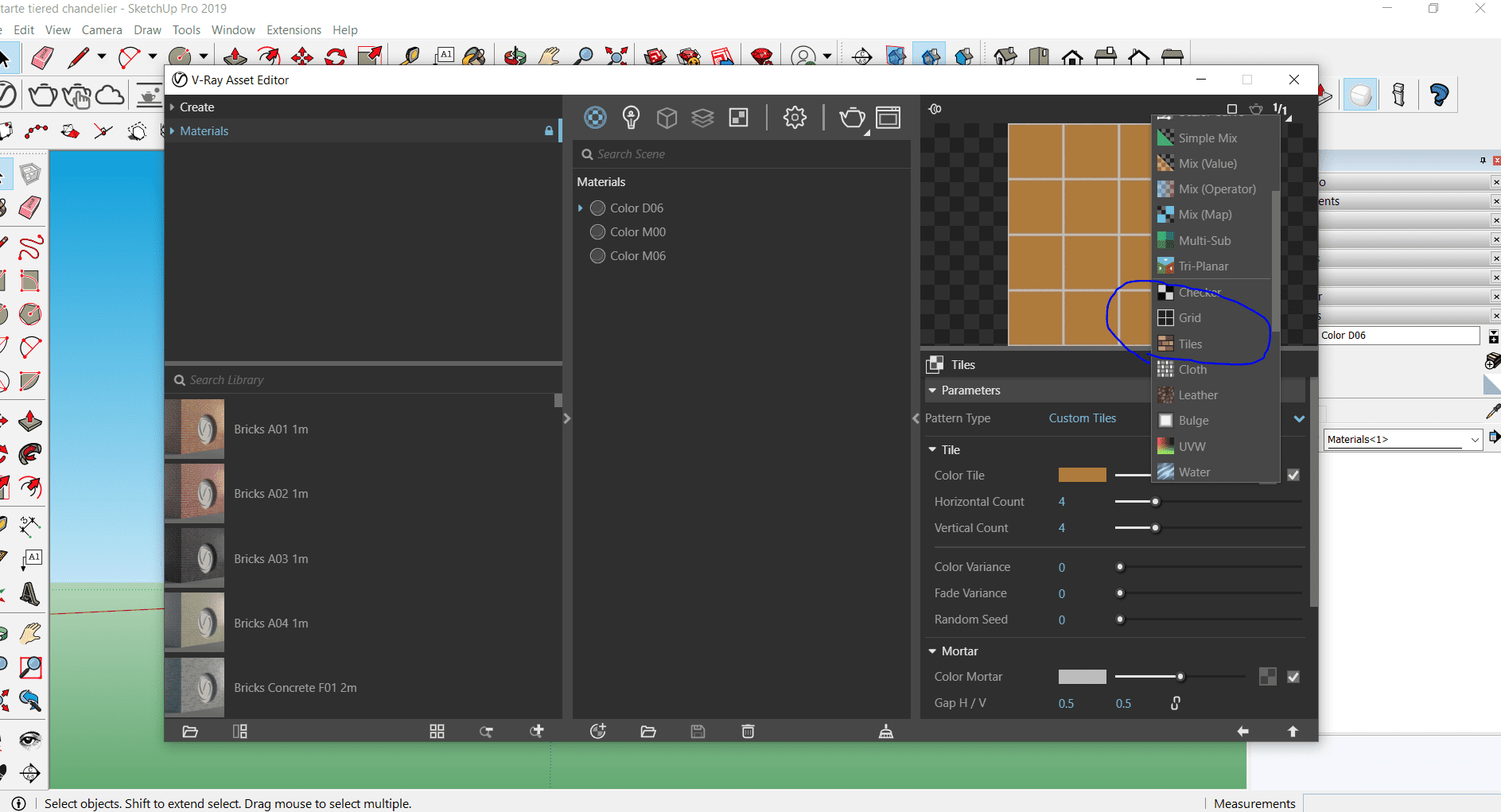Delete the selected asset with trash icon
Viewport: 1501px width, 812px height.
point(748,732)
